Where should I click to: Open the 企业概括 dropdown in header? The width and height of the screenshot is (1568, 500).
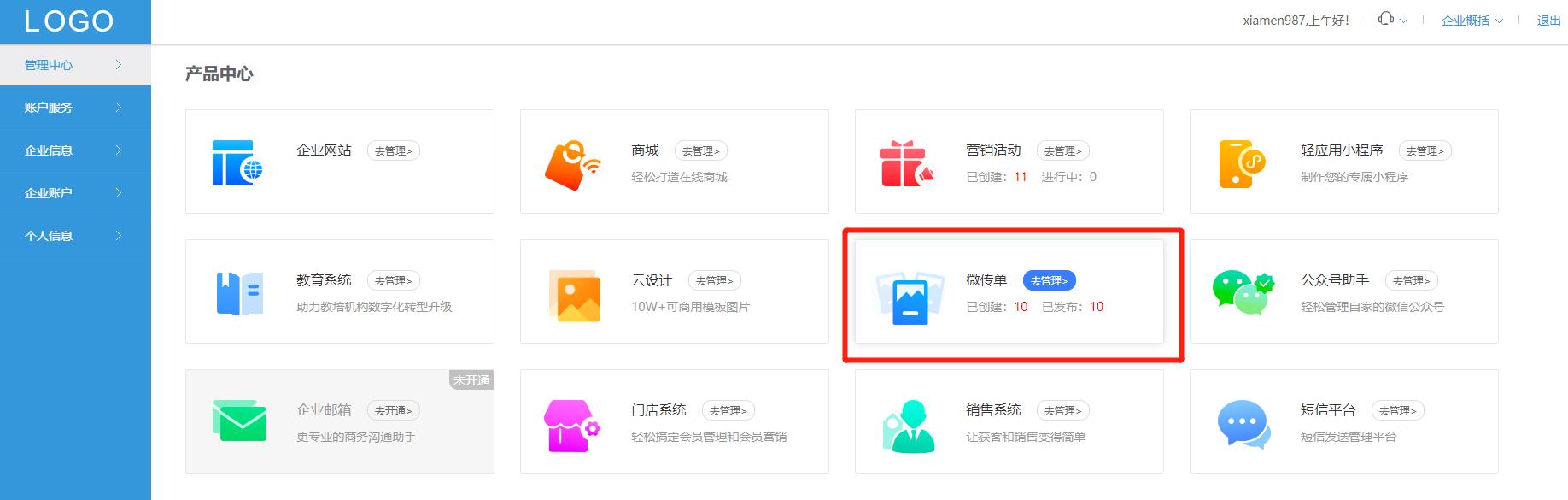point(1472,21)
